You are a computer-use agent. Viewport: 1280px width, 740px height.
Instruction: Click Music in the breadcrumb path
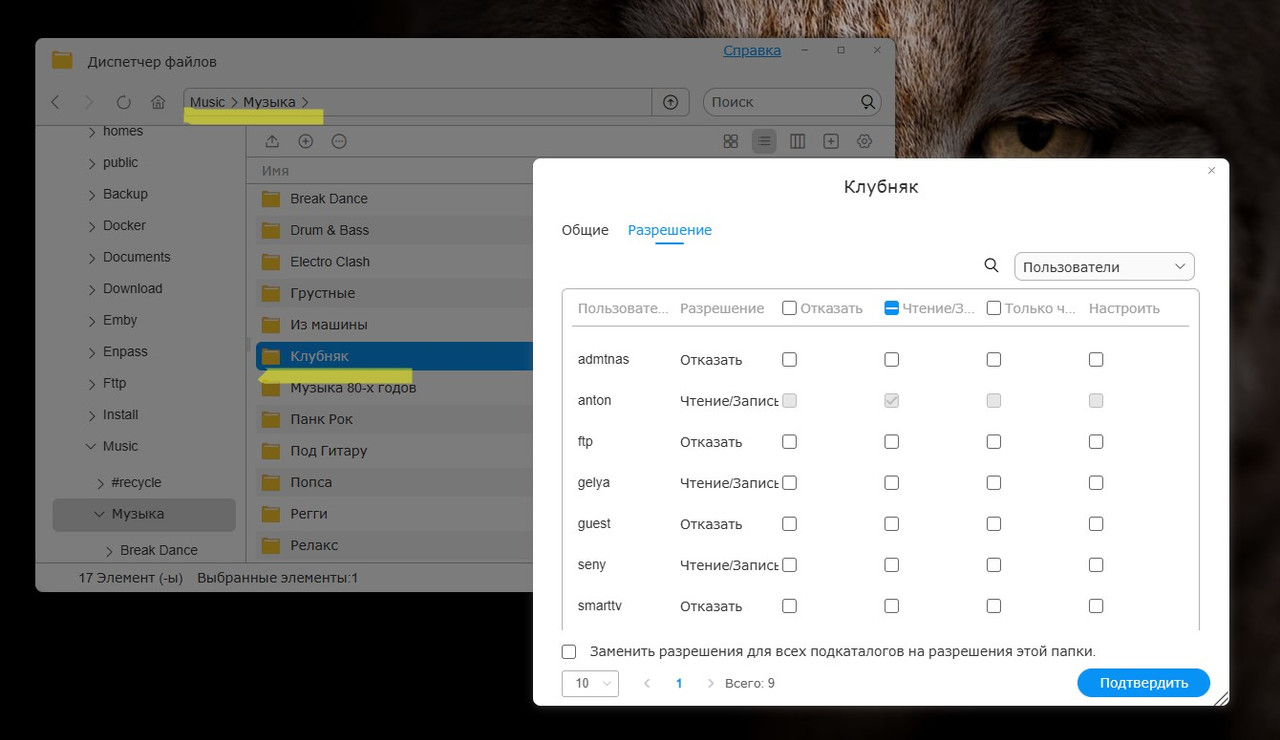[208, 102]
